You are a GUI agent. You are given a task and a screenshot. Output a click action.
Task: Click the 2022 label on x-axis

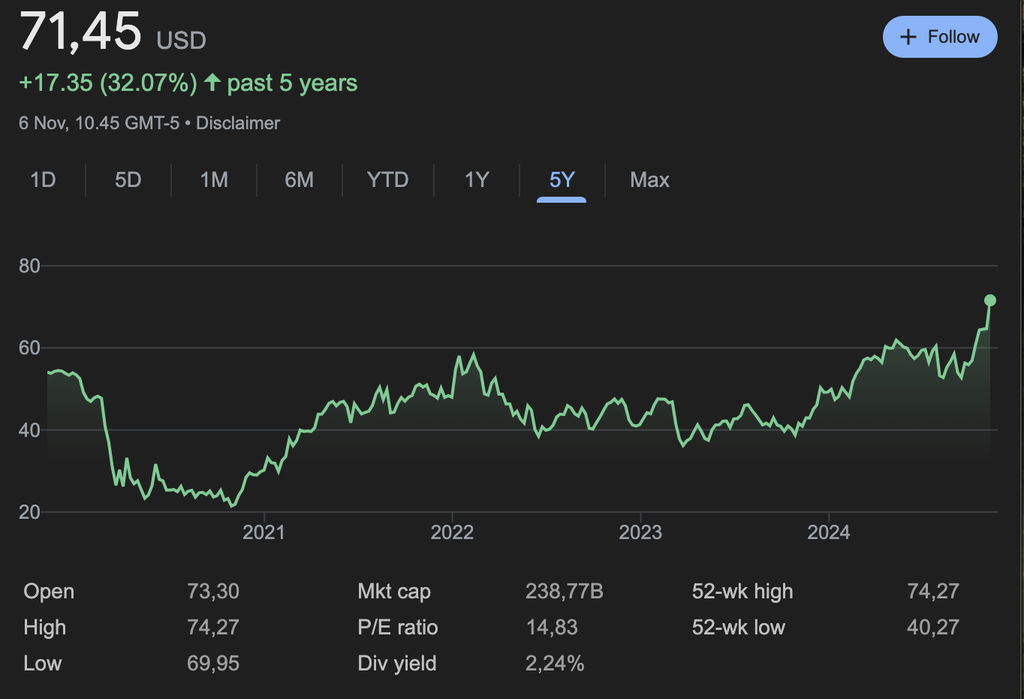pos(452,532)
